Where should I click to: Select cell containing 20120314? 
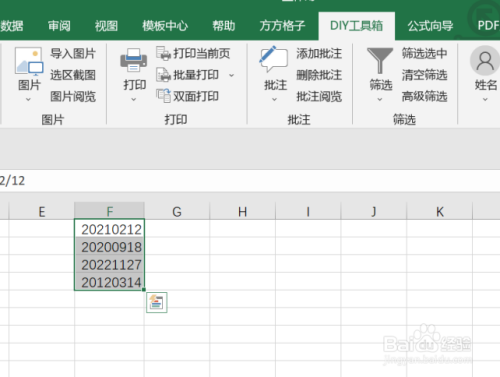click(110, 282)
